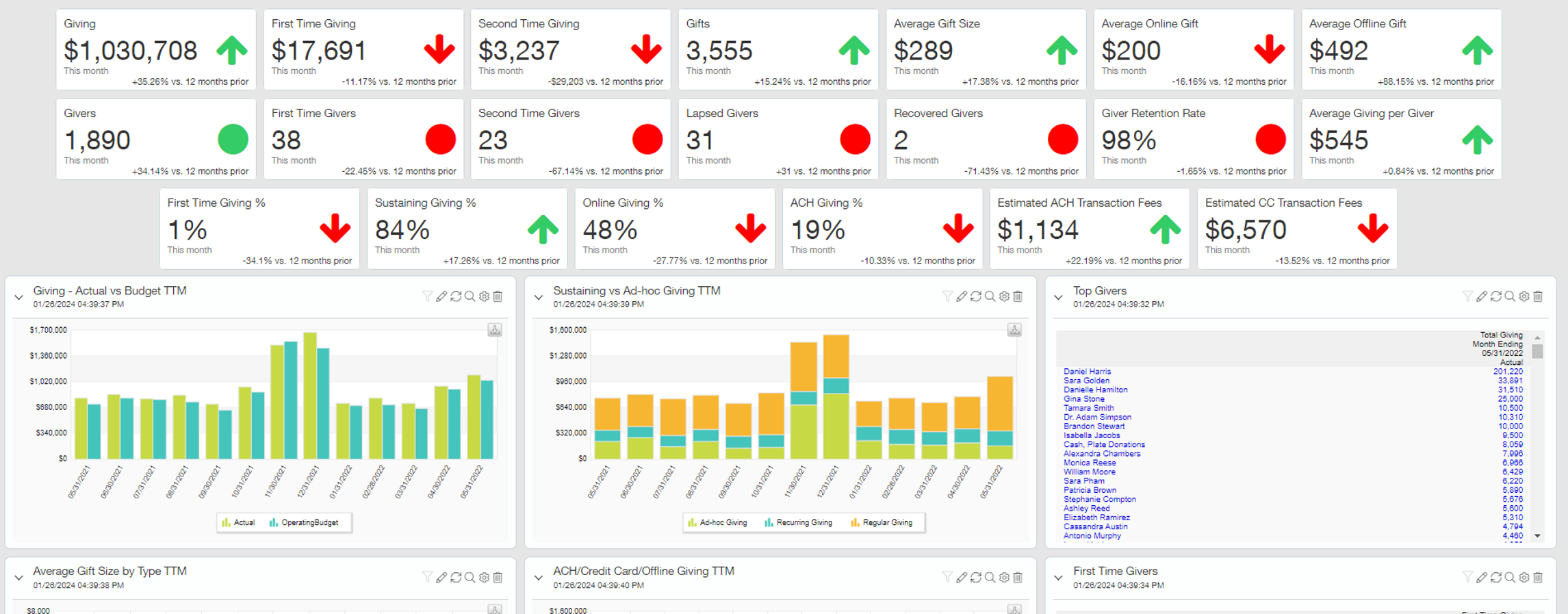Open the Stephanie Compton giver link
1568x614 pixels.
1099,500
